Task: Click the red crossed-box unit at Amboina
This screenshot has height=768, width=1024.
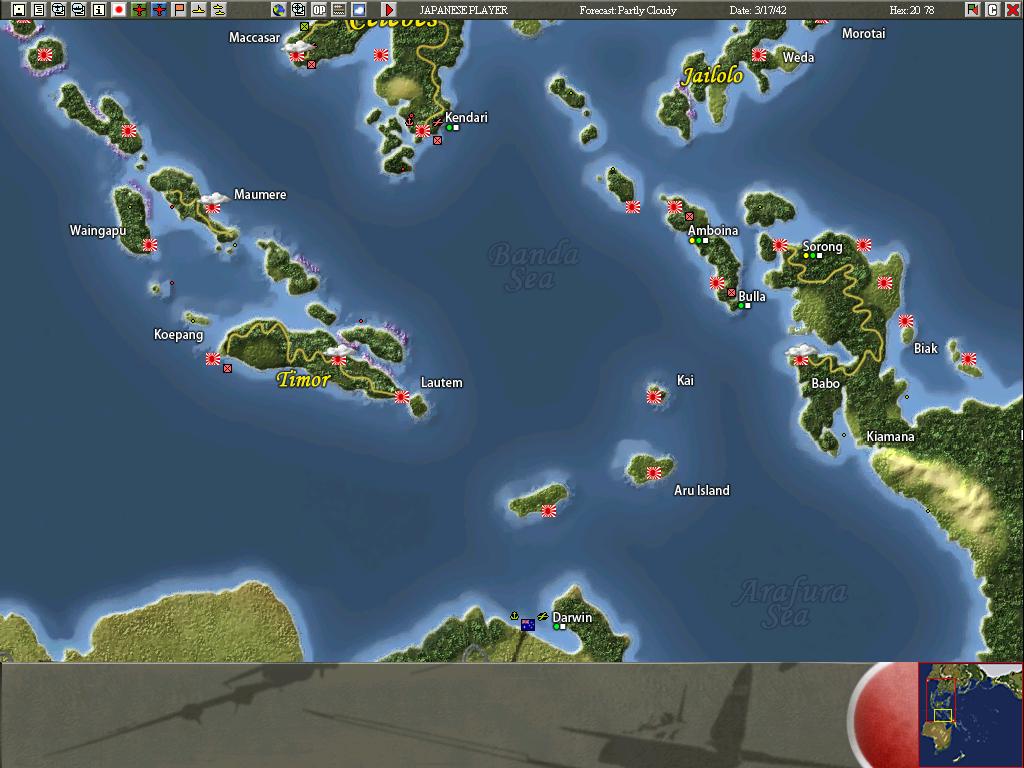Action: point(689,216)
